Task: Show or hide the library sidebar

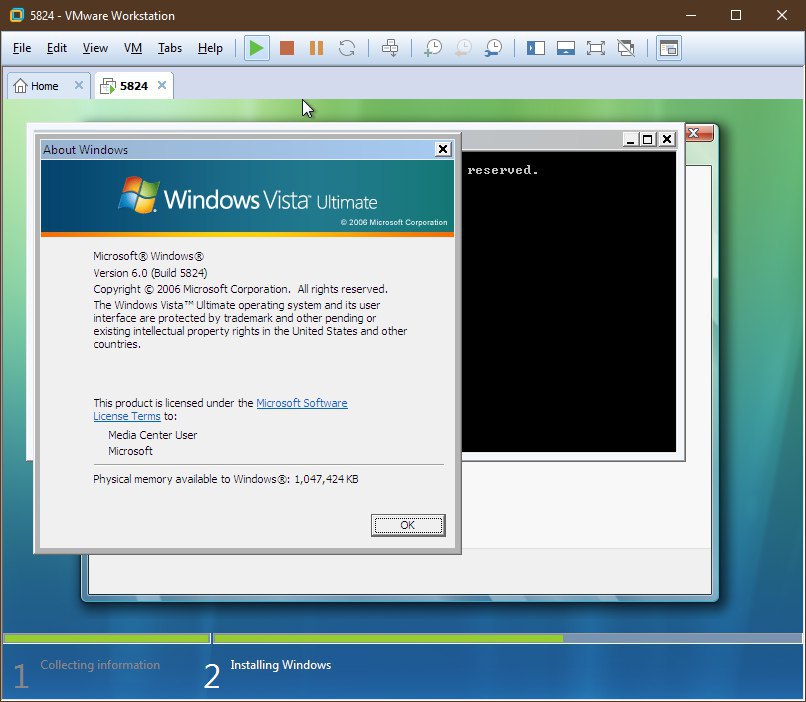Action: (536, 48)
